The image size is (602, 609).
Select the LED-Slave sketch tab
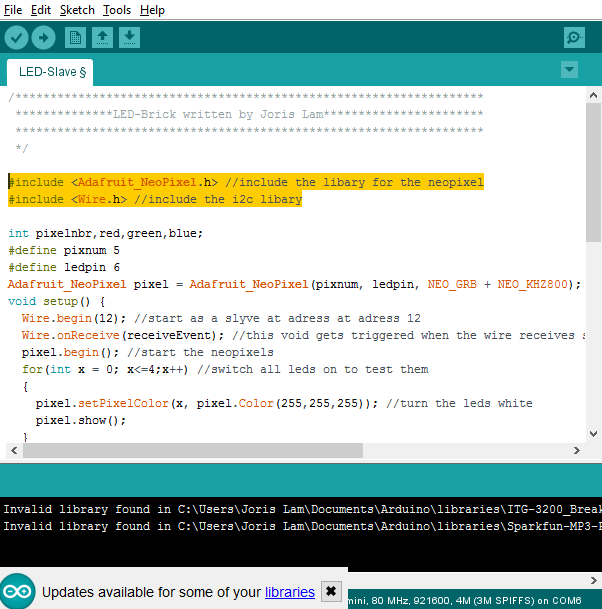[x=50, y=72]
